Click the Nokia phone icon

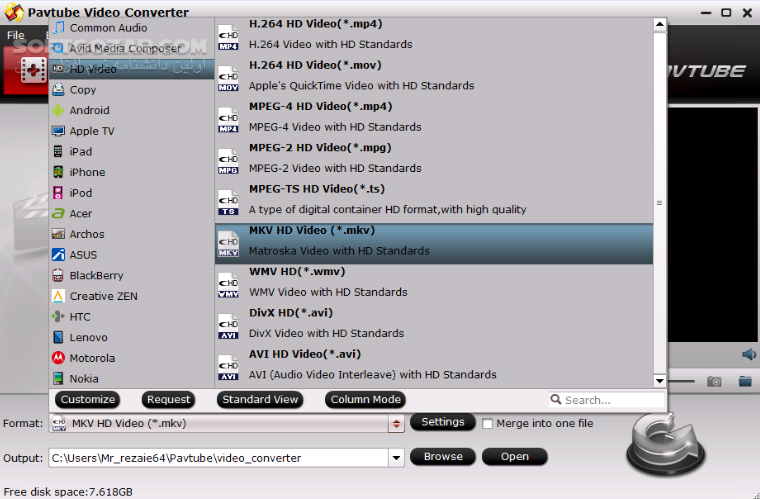click(x=58, y=378)
